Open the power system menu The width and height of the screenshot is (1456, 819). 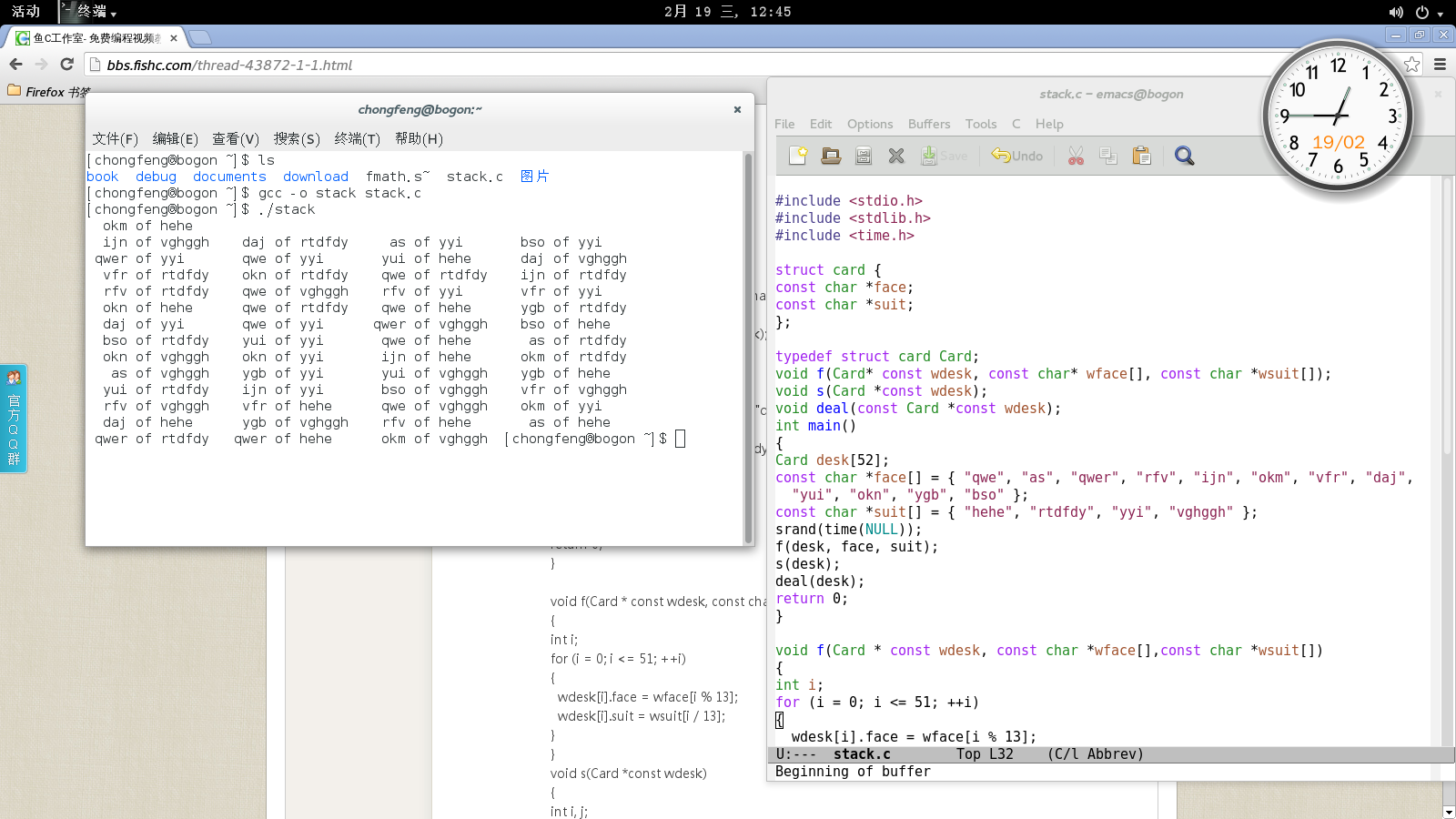(1429, 12)
